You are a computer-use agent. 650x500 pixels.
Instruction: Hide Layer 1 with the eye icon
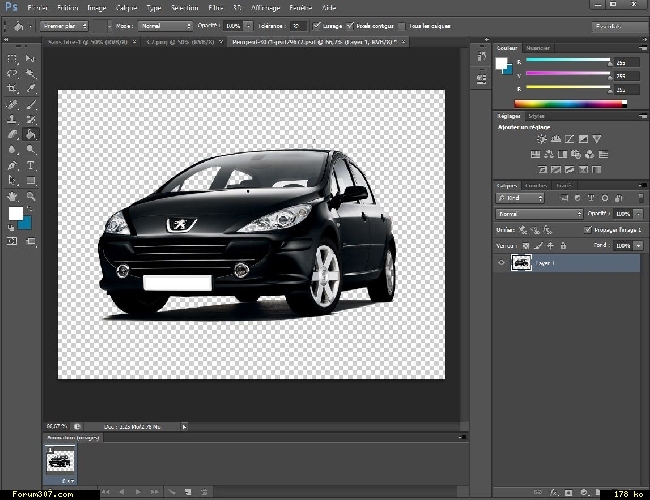point(501,262)
